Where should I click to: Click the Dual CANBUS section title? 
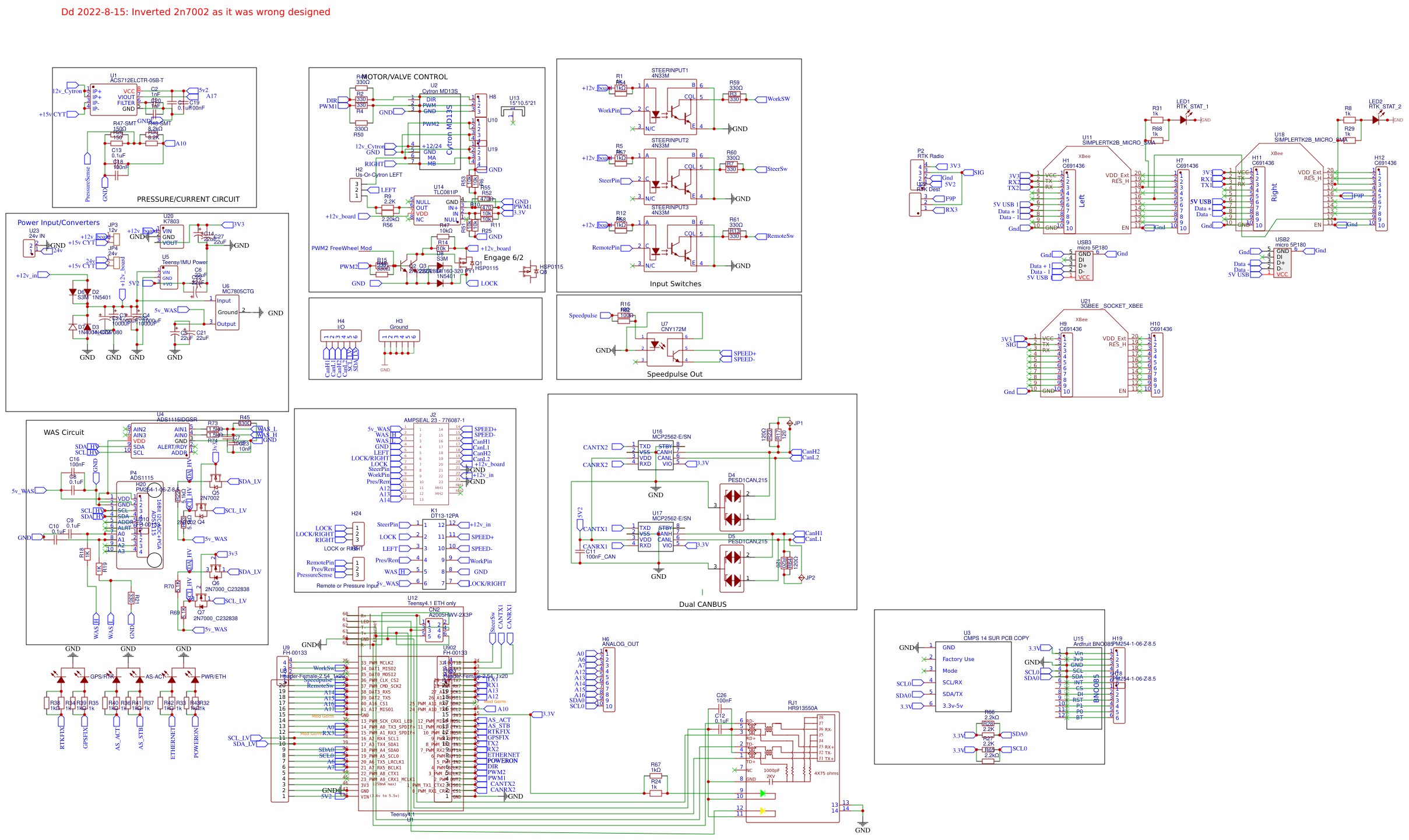click(701, 604)
